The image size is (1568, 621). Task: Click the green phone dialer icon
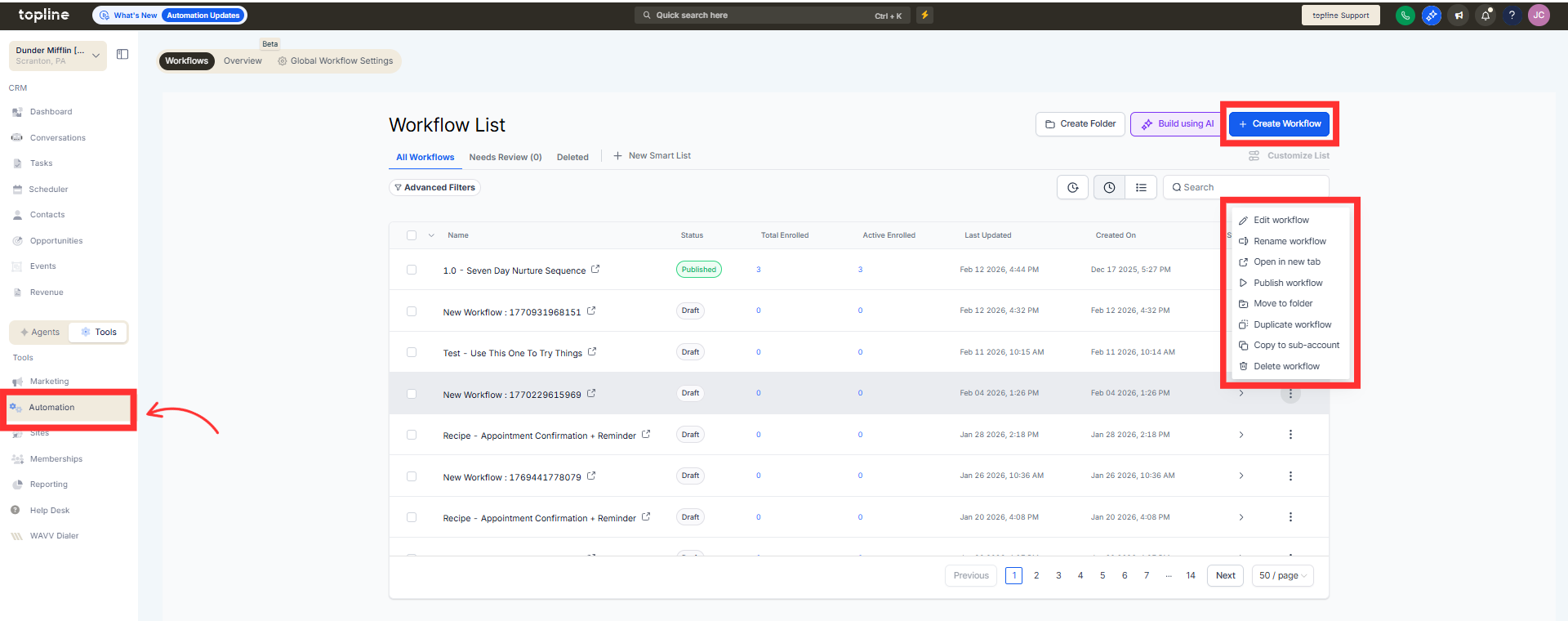click(x=1405, y=16)
